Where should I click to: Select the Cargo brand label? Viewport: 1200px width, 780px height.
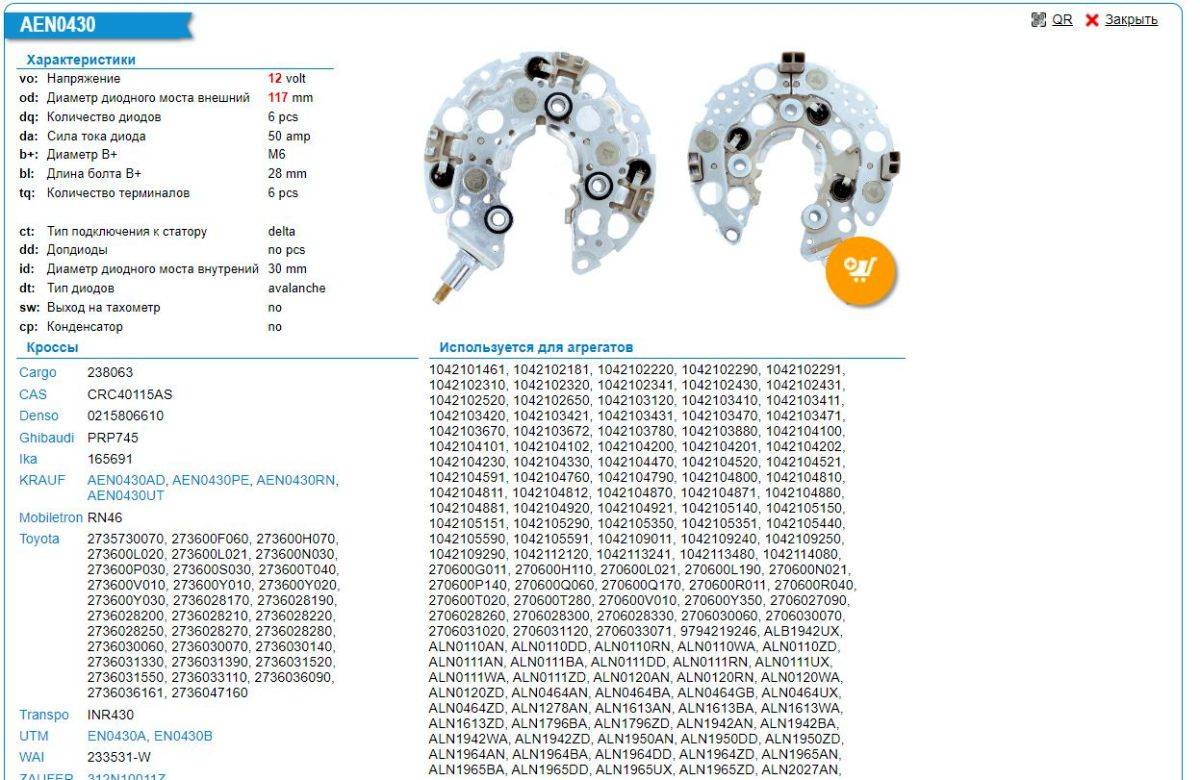pyautogui.click(x=38, y=373)
